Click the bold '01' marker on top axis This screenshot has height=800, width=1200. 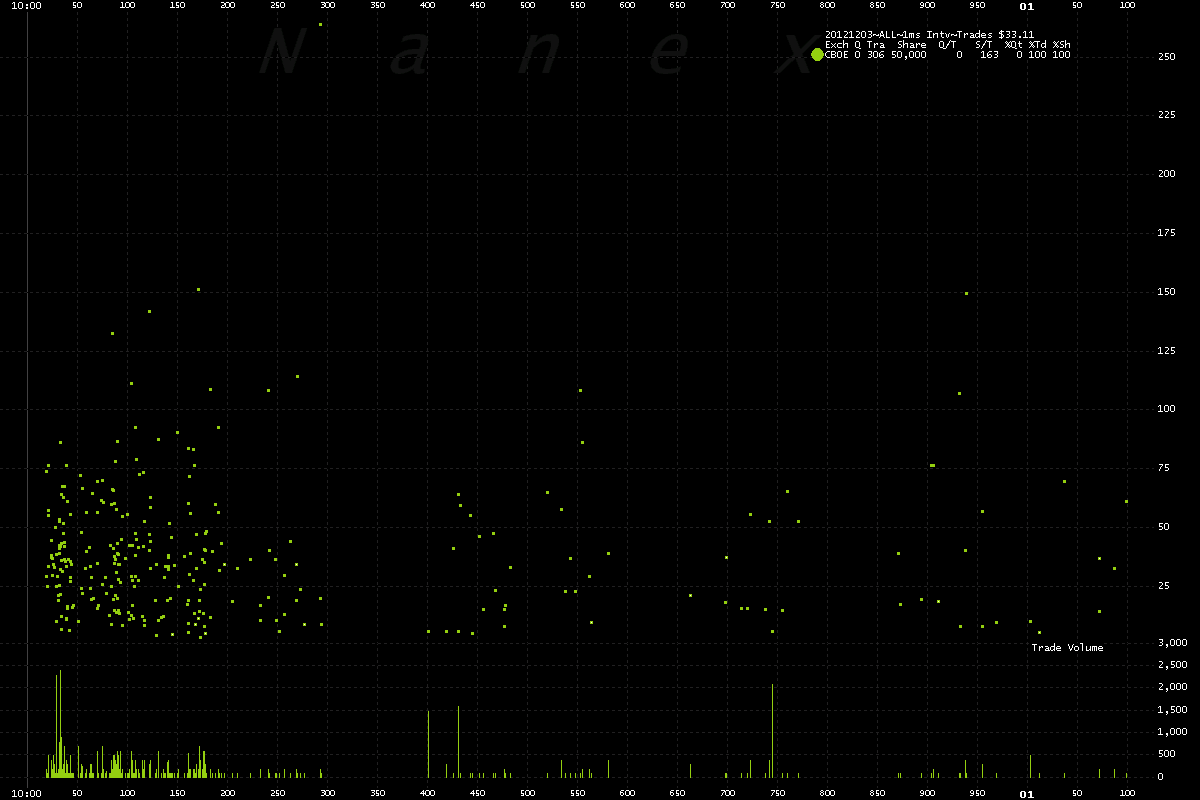coord(1026,6)
